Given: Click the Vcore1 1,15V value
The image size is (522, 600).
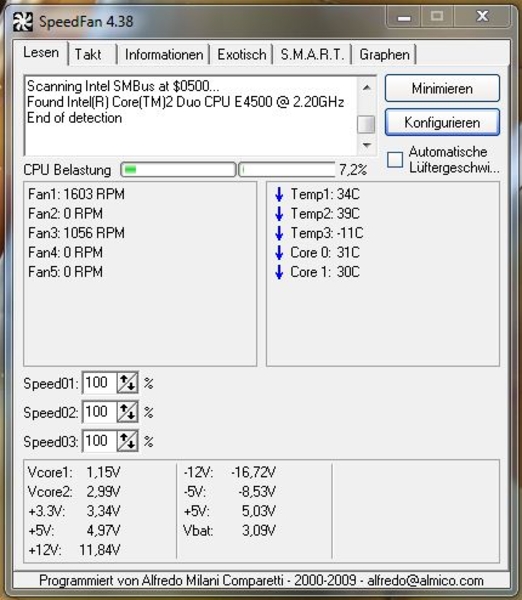Looking at the screenshot, I should point(103,472).
